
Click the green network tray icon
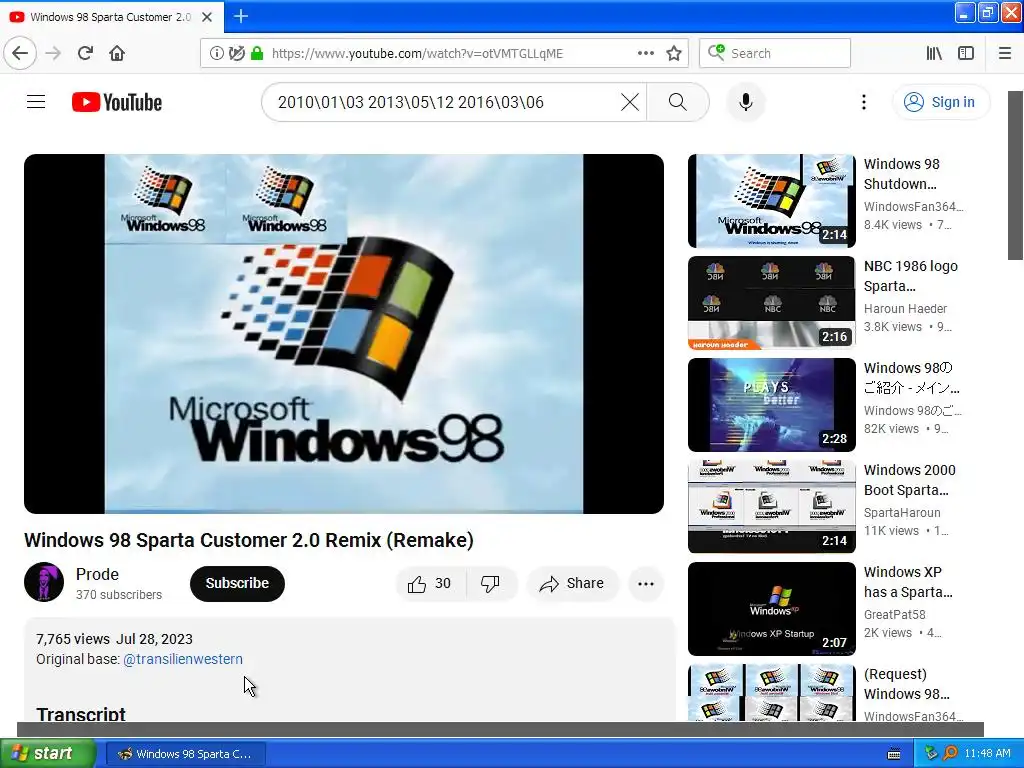click(x=931, y=754)
